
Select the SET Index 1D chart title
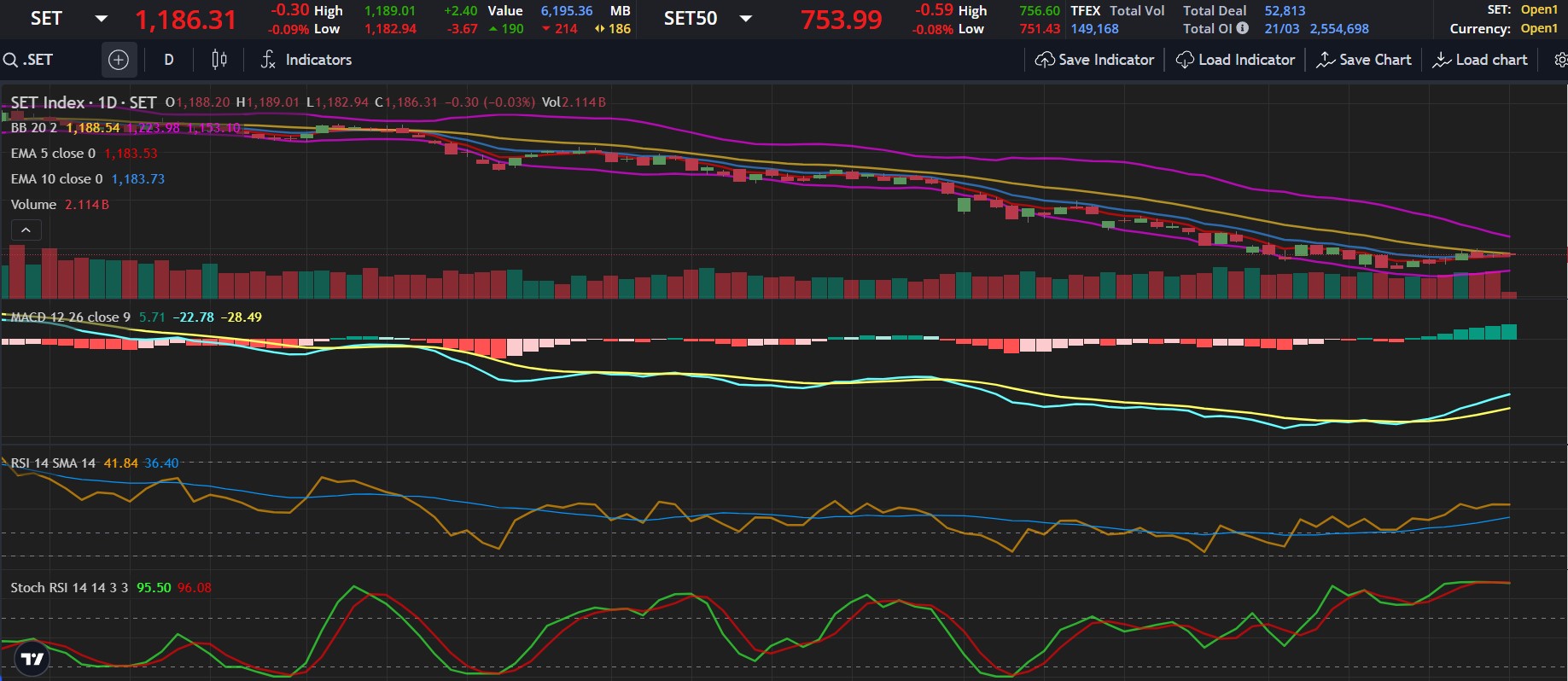[x=84, y=102]
